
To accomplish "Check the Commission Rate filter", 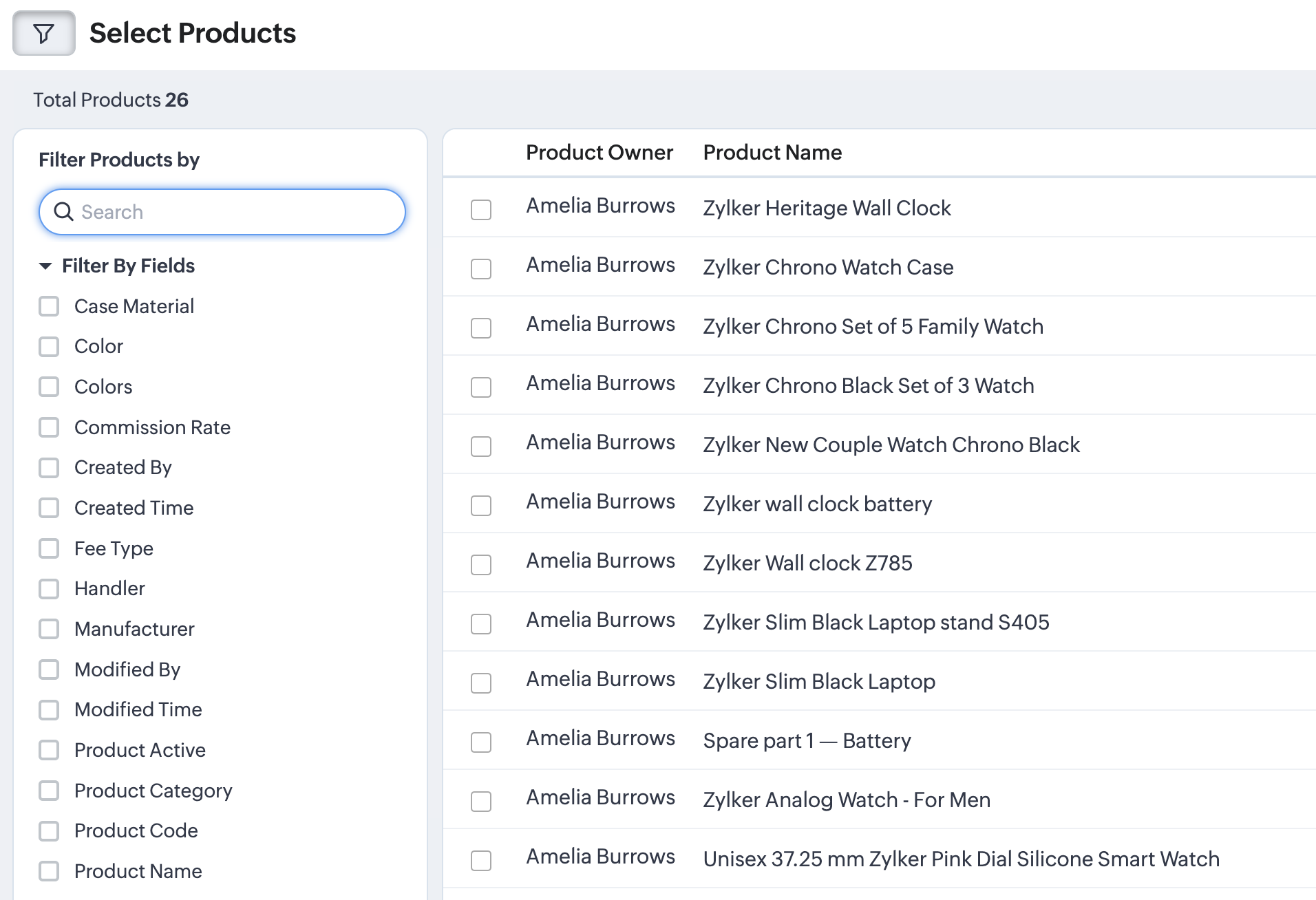I will [x=49, y=427].
